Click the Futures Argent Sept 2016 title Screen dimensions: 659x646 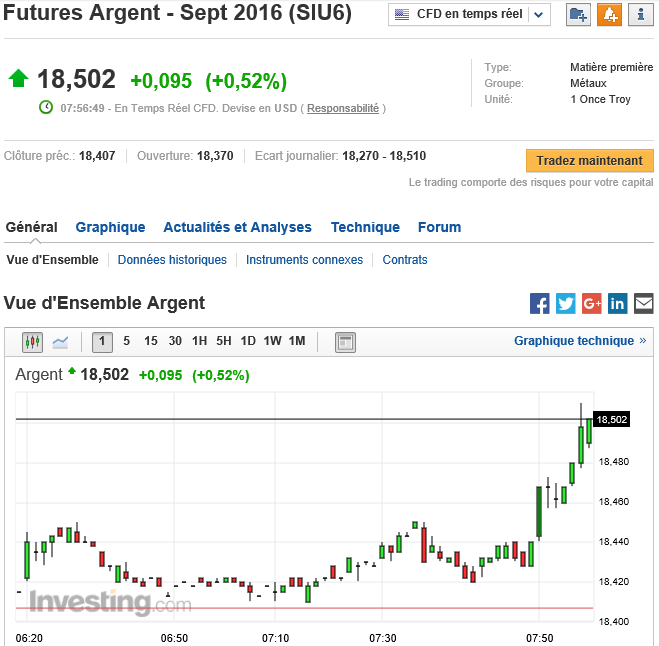[177, 13]
